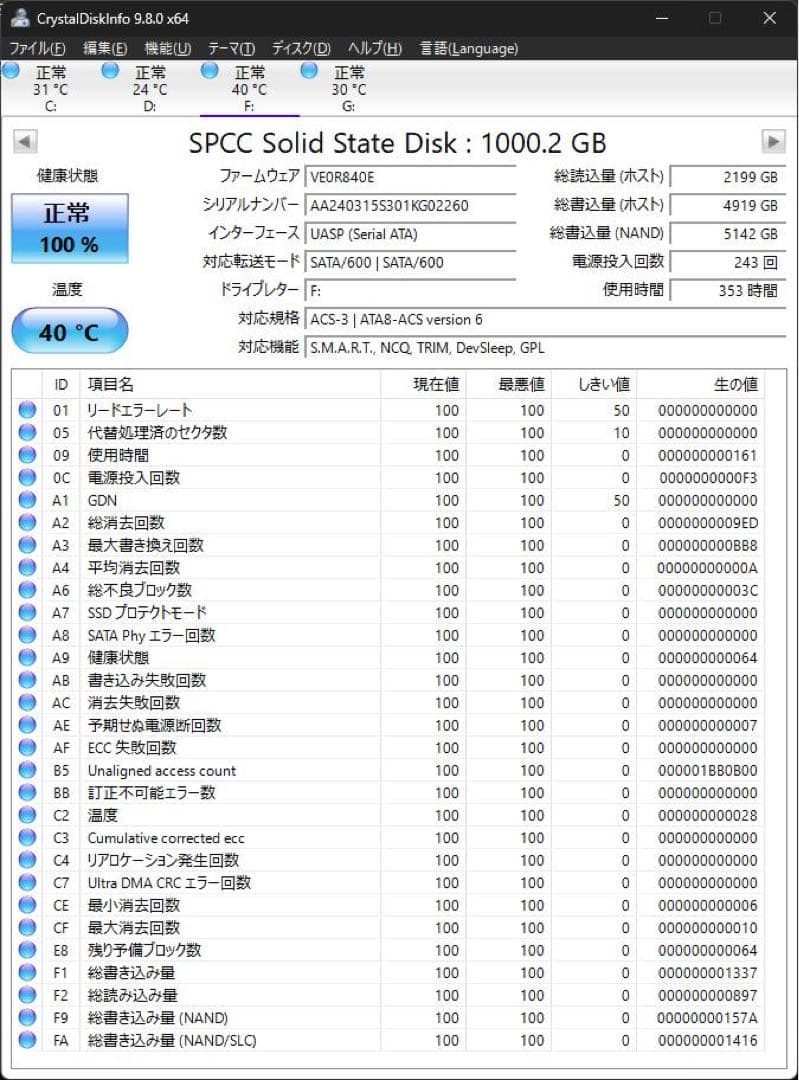Click status icon for 消去失敗回数 row
Image resolution: width=799 pixels, height=1080 pixels.
(x=28, y=703)
